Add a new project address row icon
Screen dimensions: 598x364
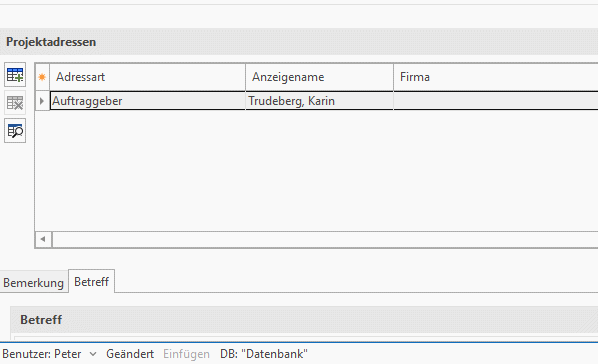coord(15,75)
